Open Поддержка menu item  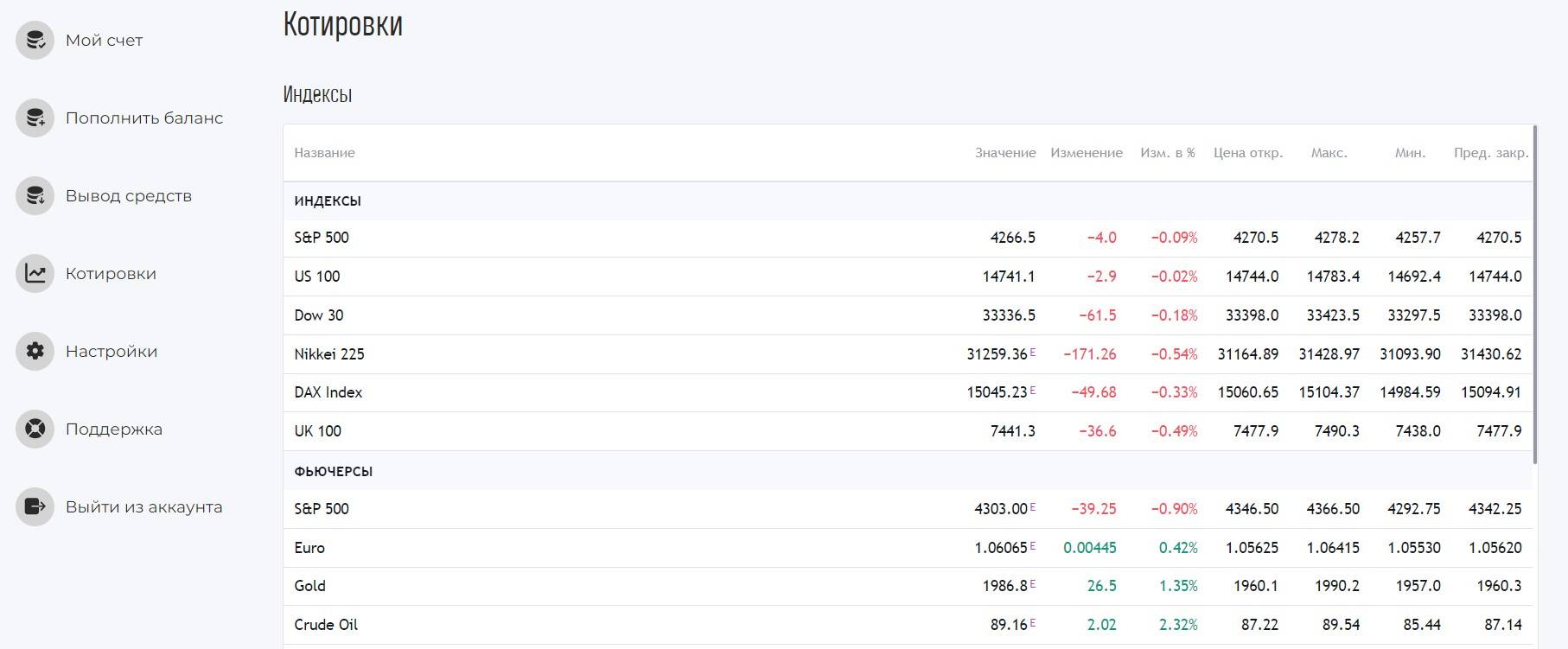tap(114, 429)
